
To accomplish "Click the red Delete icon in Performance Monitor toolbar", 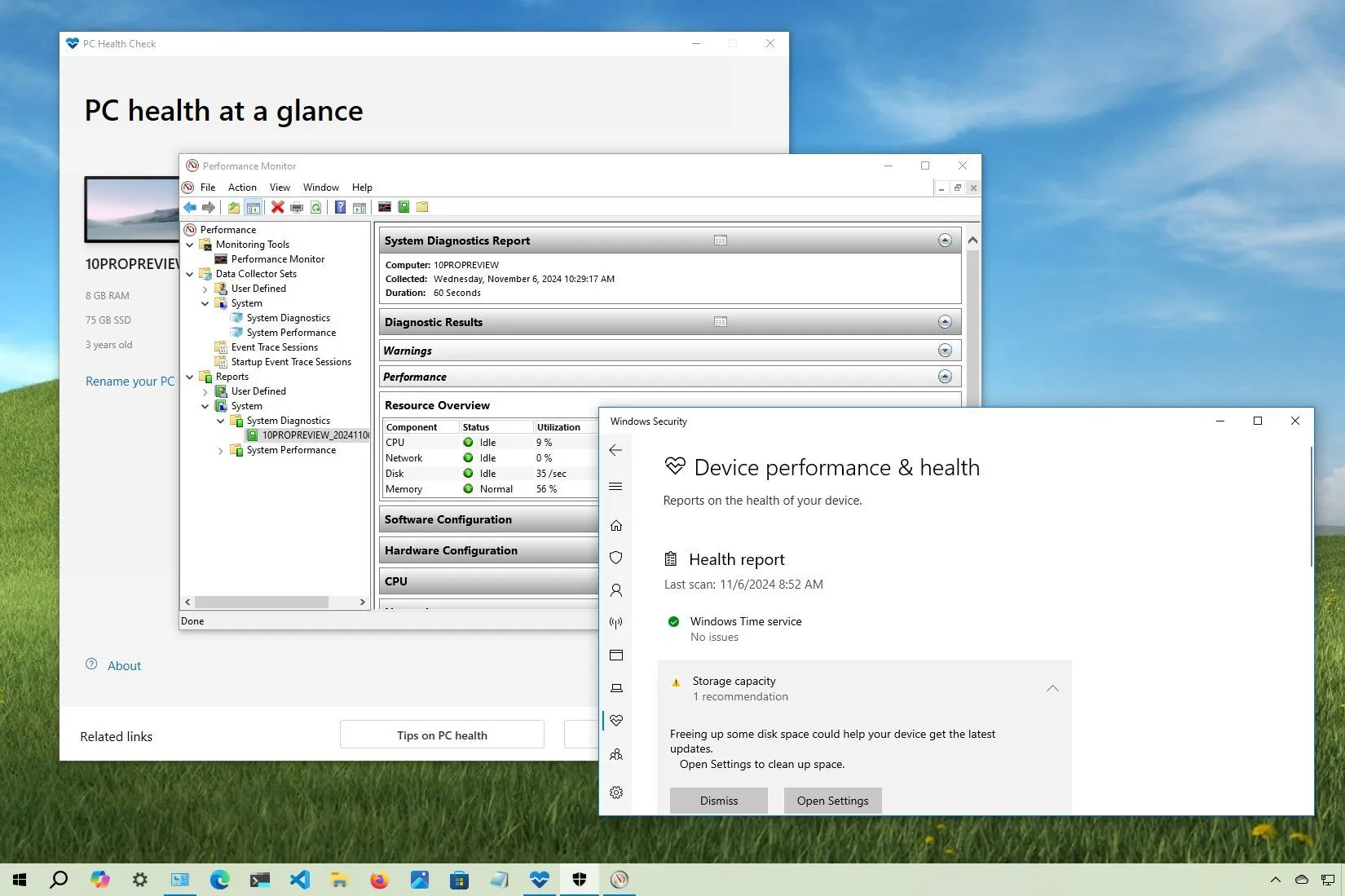I will coord(277,207).
